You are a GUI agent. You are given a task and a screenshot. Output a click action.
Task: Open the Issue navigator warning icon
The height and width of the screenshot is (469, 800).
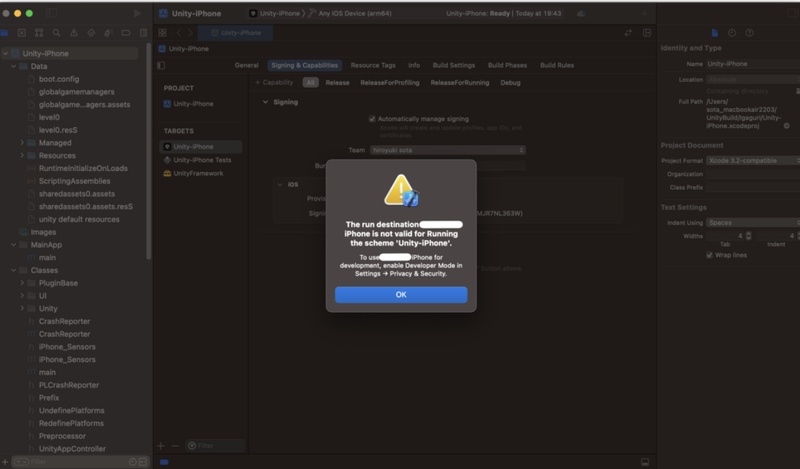pos(74,33)
